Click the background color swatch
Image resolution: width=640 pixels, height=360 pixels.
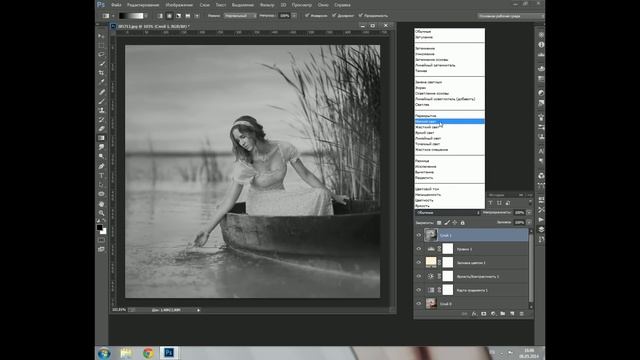pyautogui.click(x=103, y=231)
